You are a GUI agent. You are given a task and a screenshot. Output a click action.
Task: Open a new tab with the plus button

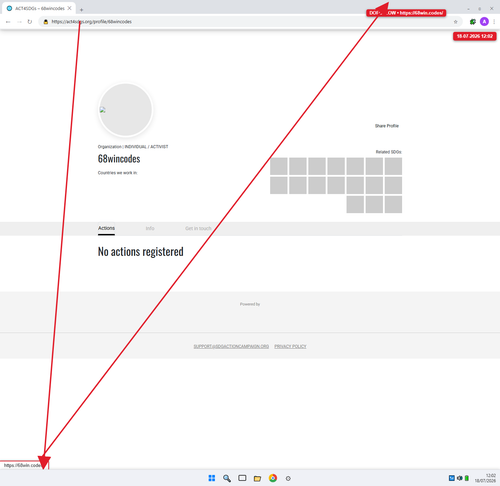[x=81, y=10]
